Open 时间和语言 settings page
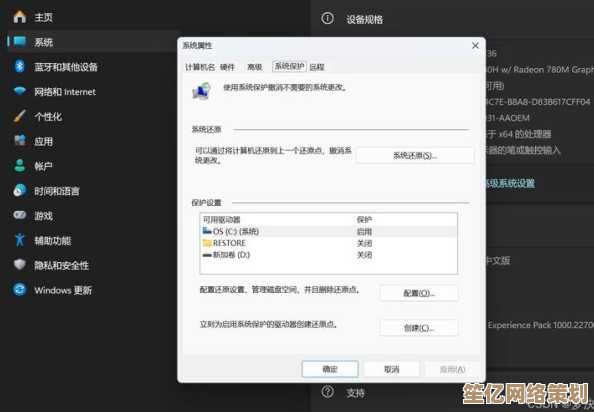 coord(57,191)
